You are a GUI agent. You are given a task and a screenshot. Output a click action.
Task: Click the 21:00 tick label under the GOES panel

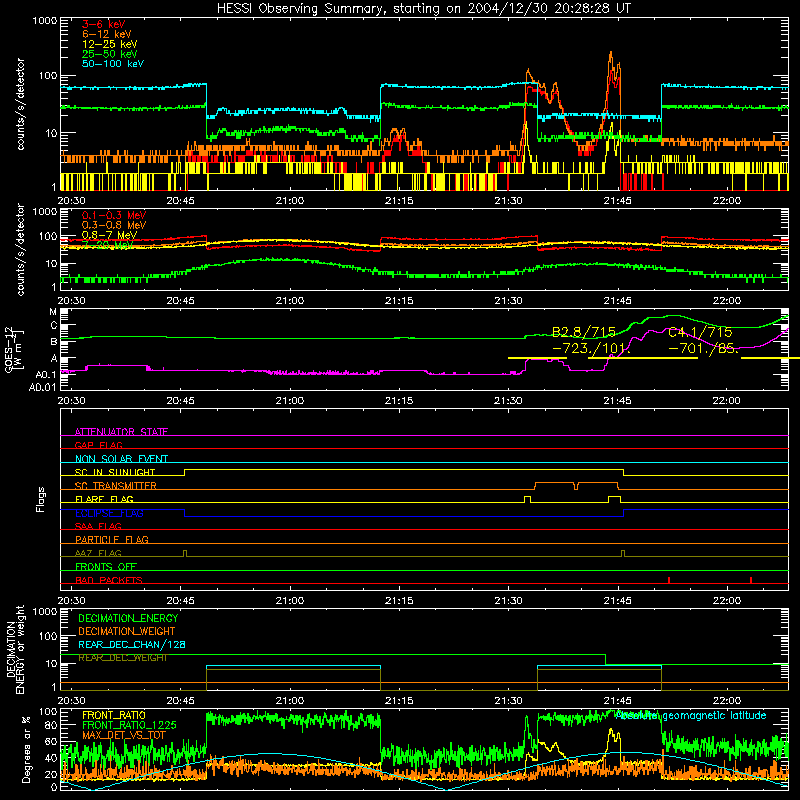tap(290, 401)
